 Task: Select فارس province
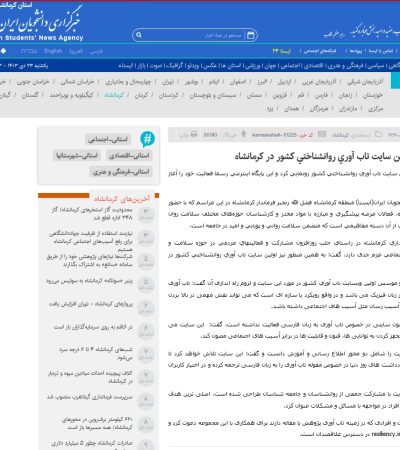(x=321, y=95)
